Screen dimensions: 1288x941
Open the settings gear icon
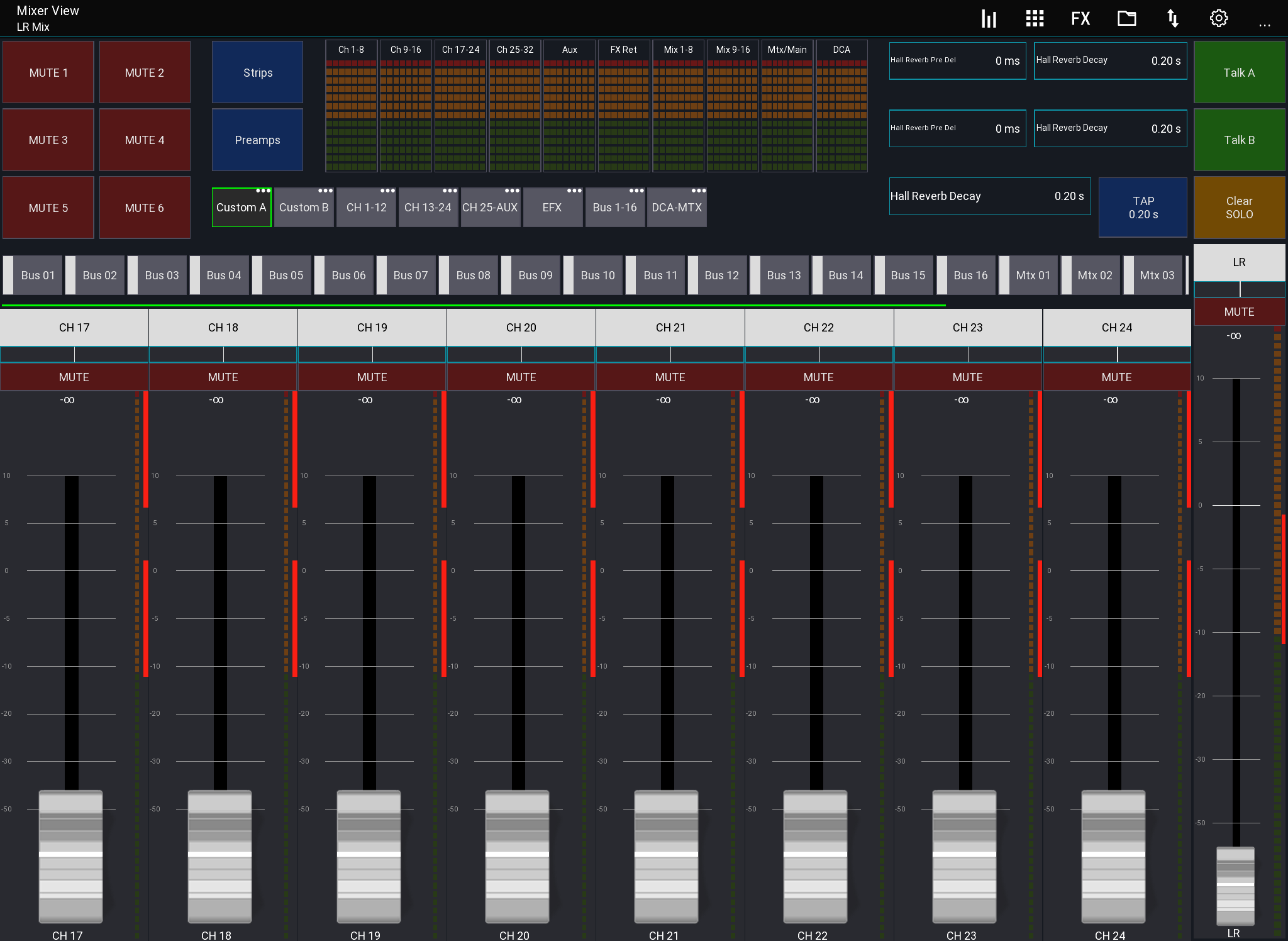pos(1219,18)
